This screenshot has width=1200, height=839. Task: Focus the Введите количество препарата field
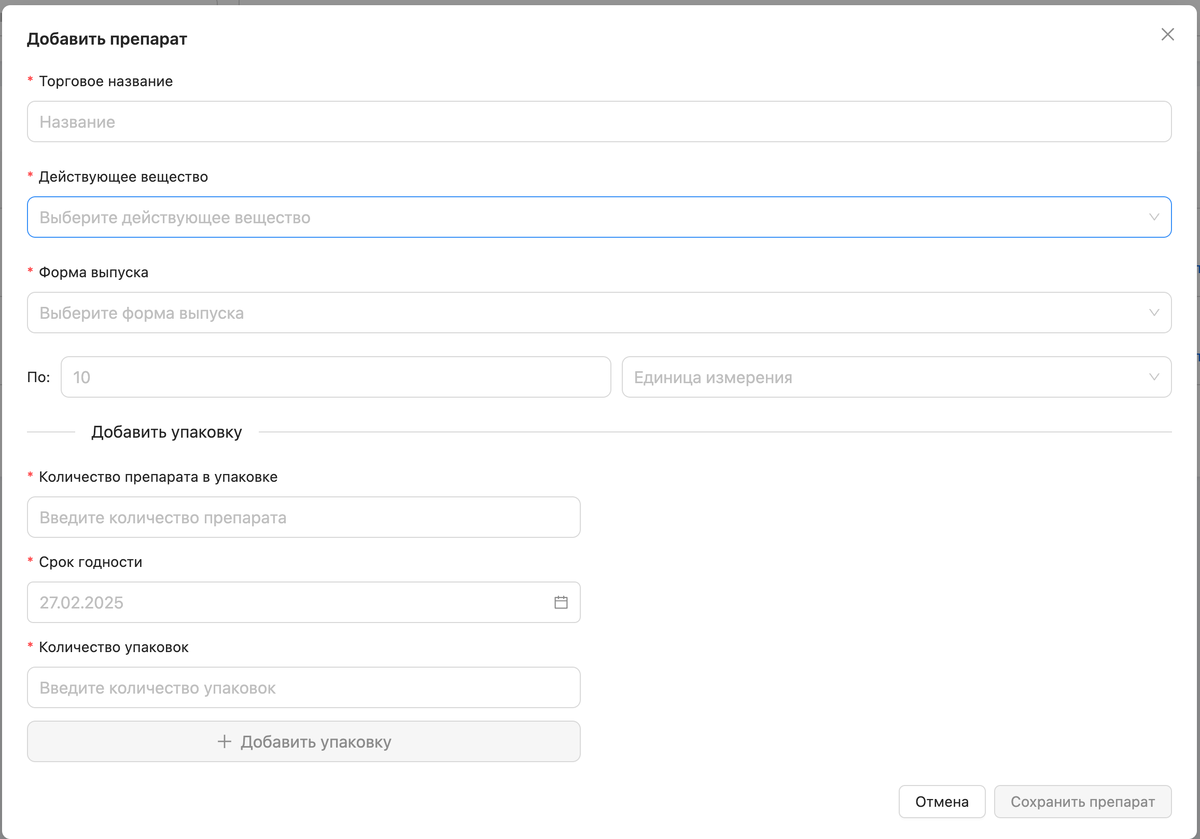[x=303, y=518]
